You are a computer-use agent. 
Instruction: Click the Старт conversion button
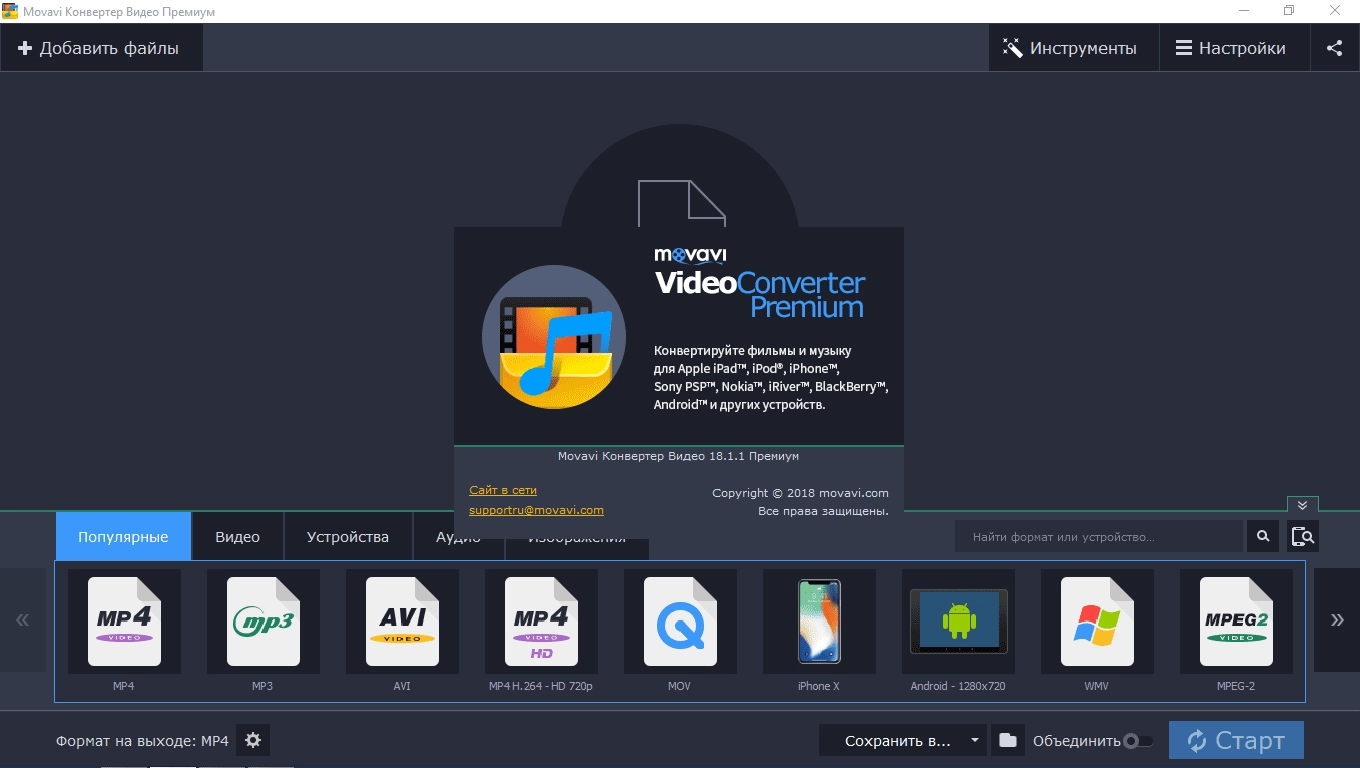(1236, 741)
